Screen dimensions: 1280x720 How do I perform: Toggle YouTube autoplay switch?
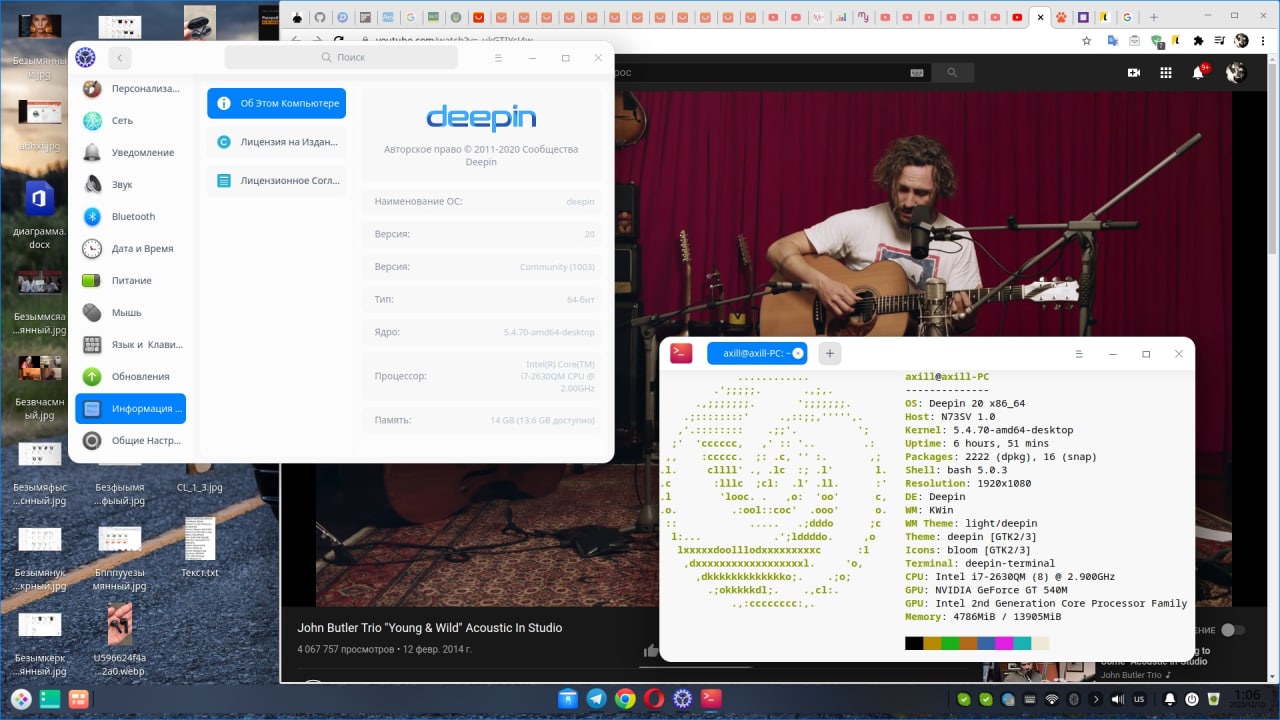pyautogui.click(x=1234, y=630)
